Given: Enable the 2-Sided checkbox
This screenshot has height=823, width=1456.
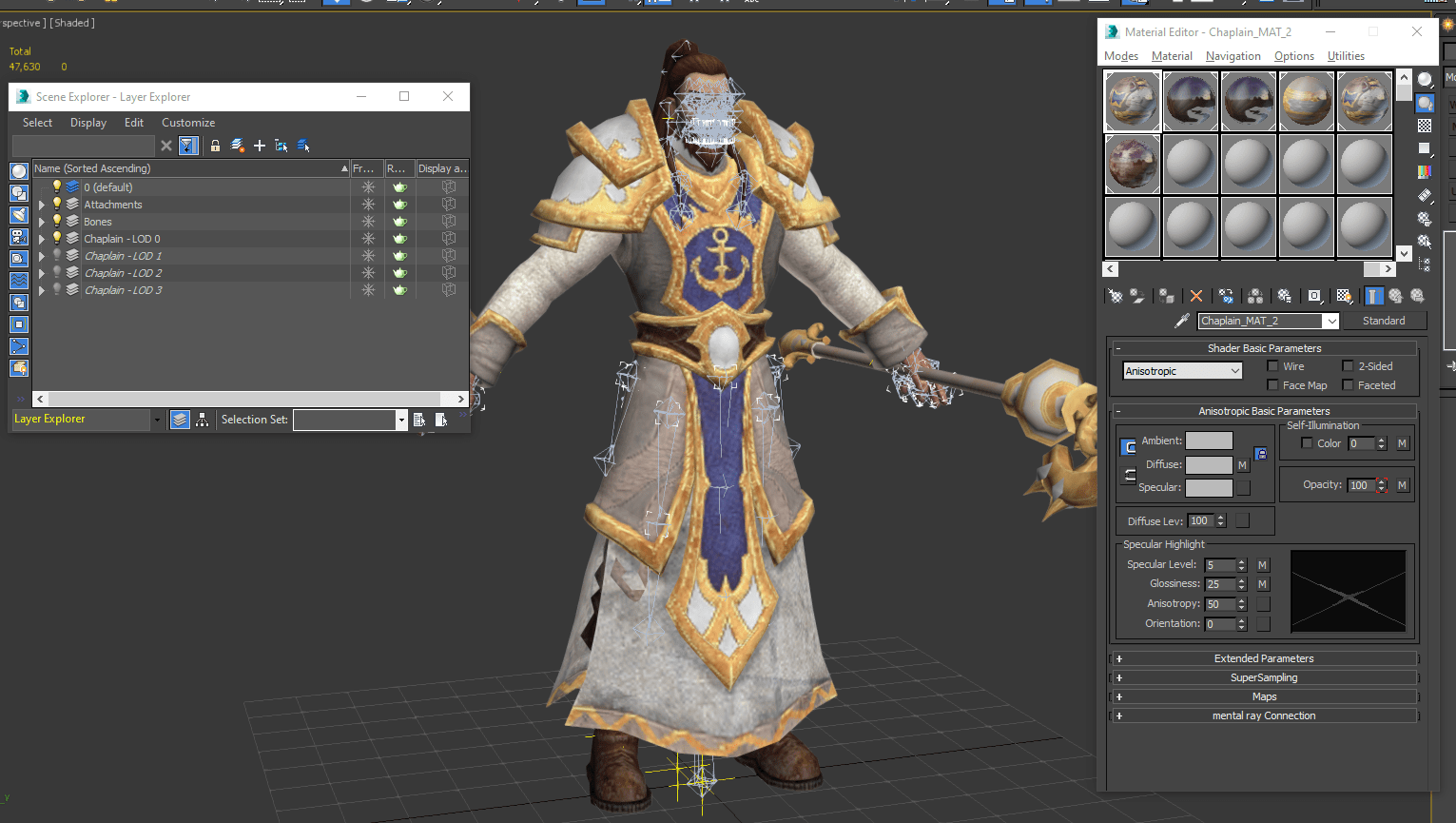Looking at the screenshot, I should (1348, 366).
